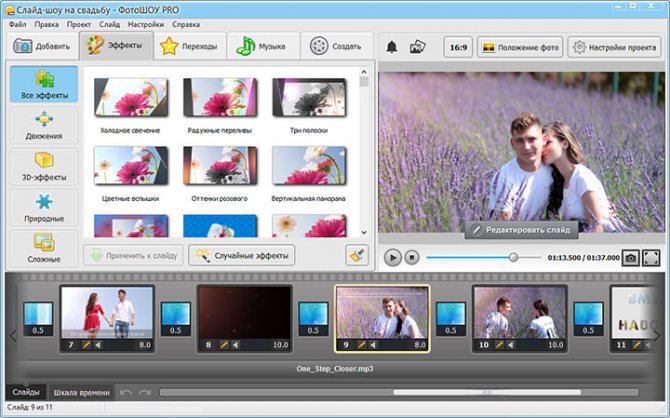Click the playback progress slider handle
This screenshot has height=418, width=670.
513,258
